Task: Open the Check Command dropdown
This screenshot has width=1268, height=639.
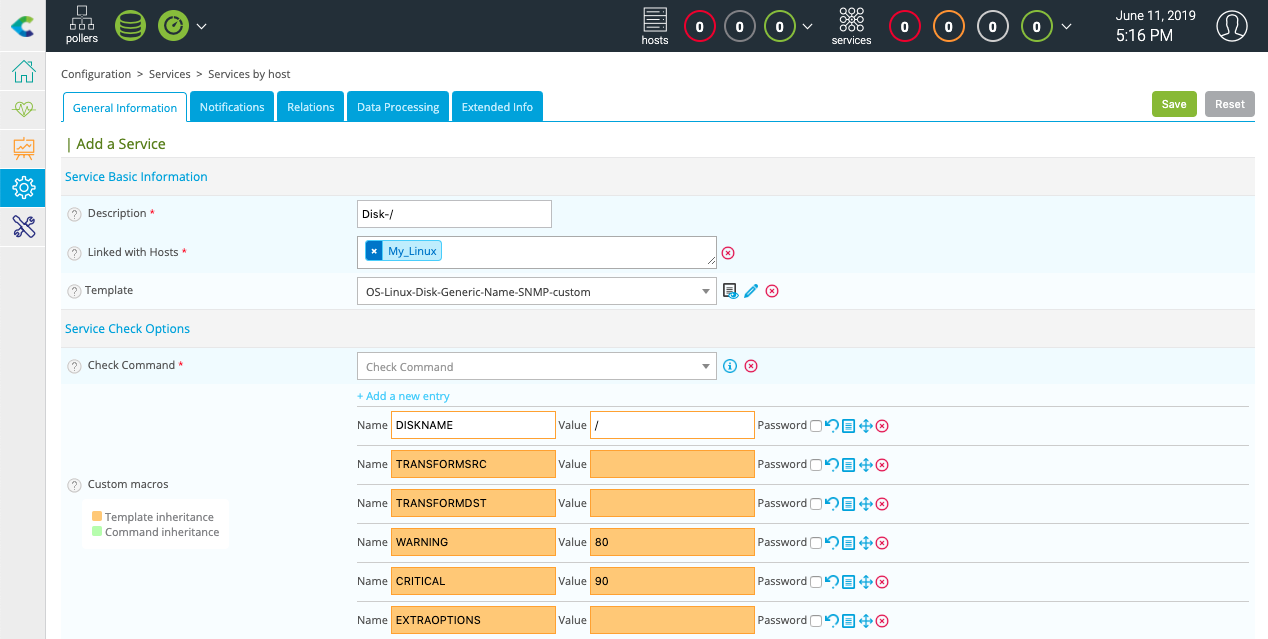Action: [x=537, y=366]
